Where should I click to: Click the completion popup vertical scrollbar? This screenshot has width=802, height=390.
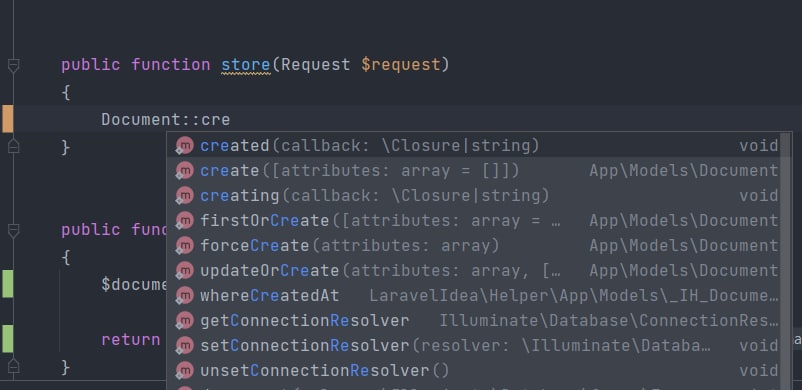[x=785, y=261]
